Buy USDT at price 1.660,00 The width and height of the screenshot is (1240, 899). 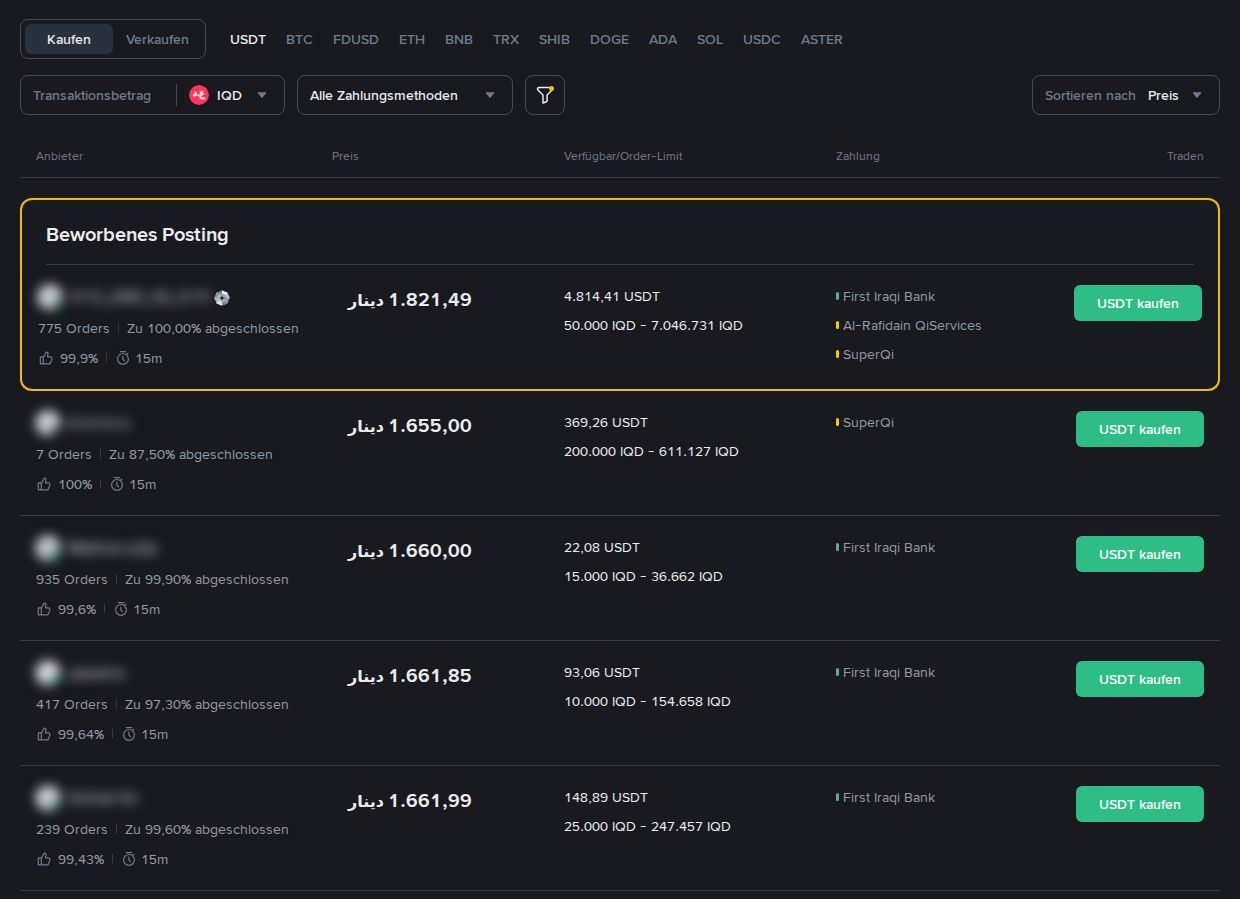point(1140,554)
